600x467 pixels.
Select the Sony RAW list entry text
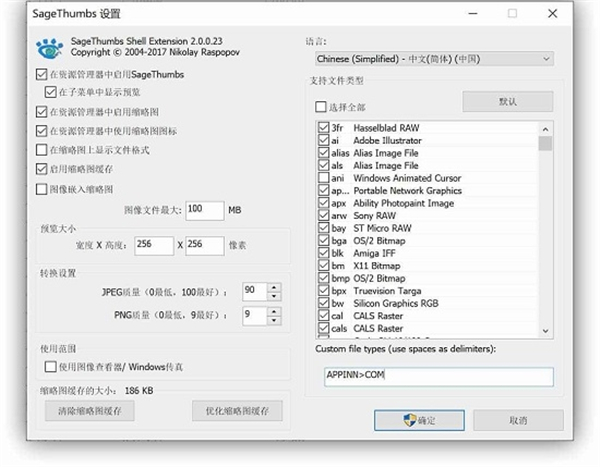point(375,216)
